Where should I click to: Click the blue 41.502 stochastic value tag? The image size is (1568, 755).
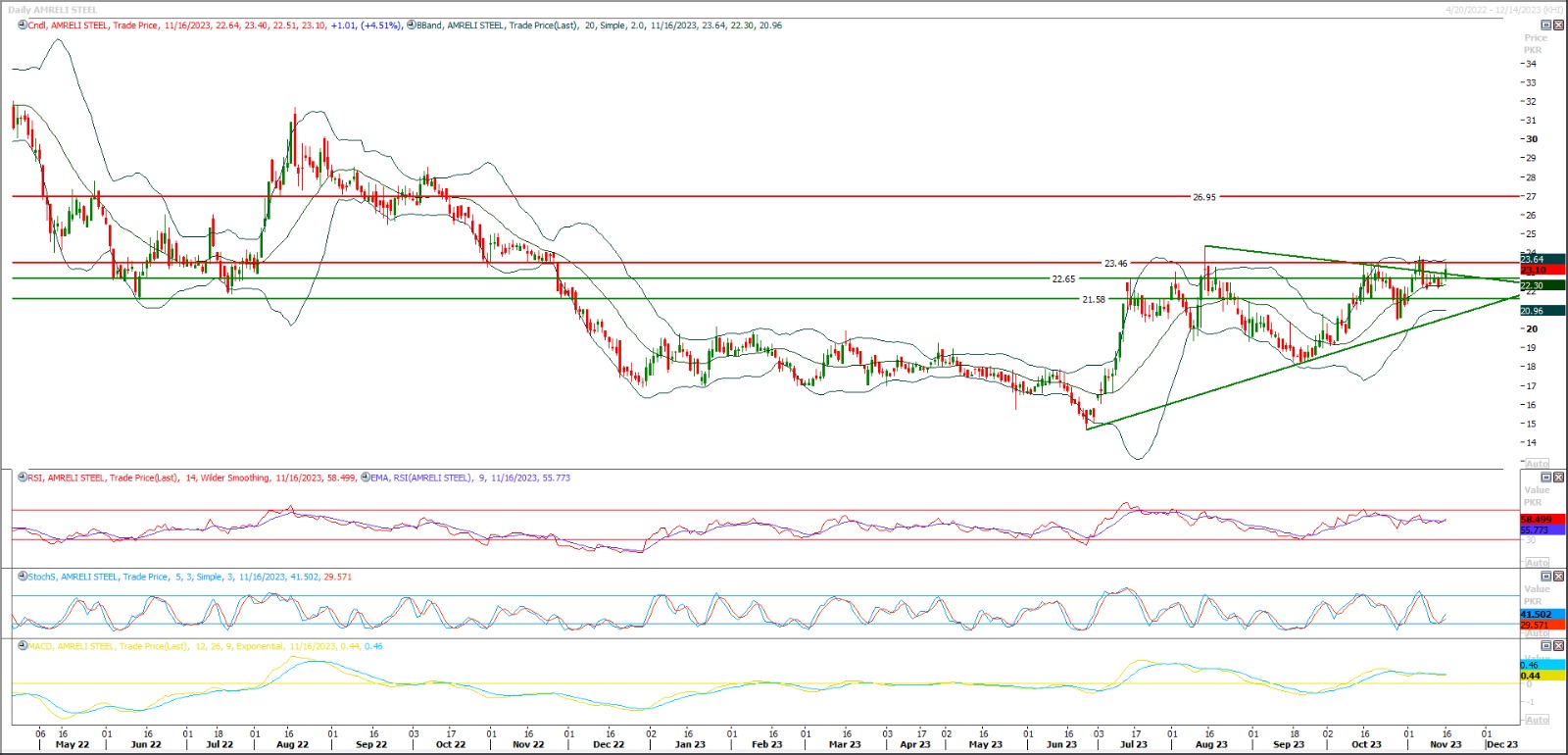1543,615
